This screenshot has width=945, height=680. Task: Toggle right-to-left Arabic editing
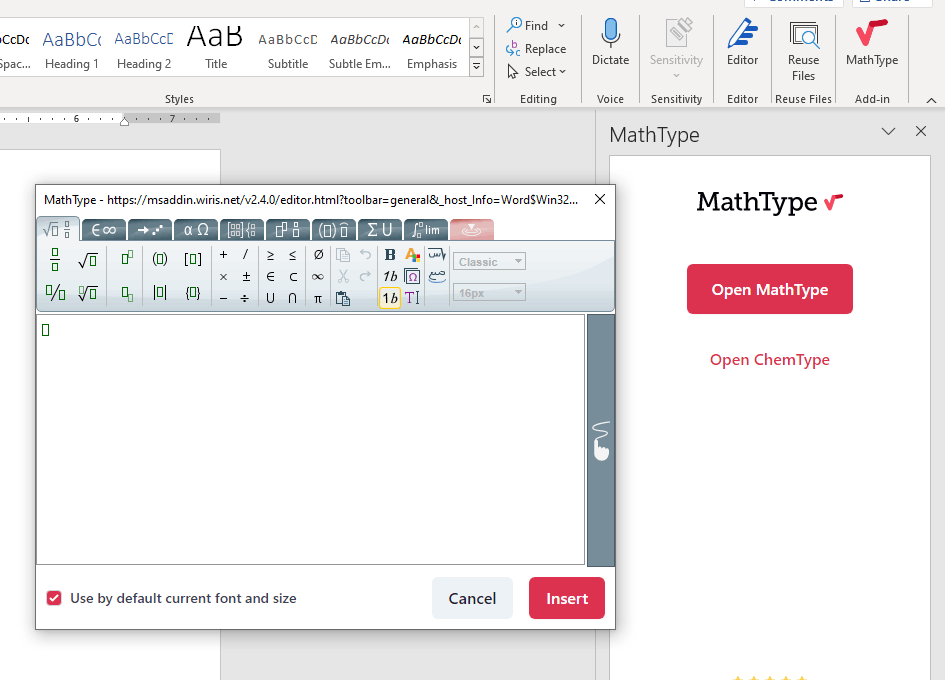(x=437, y=254)
